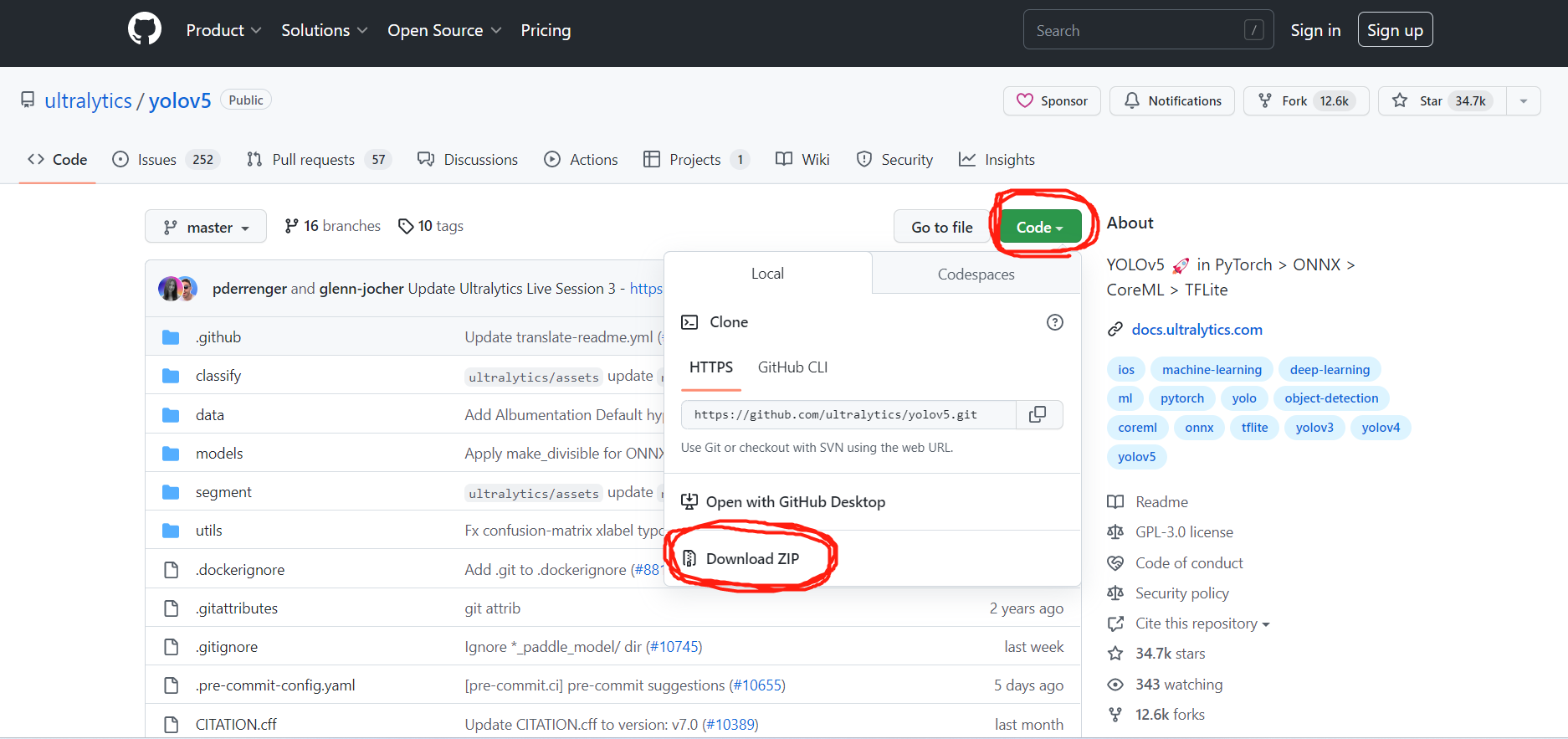Viewport: 1568px width, 739px height.
Task: Open the Wiki tab
Action: pos(802,160)
